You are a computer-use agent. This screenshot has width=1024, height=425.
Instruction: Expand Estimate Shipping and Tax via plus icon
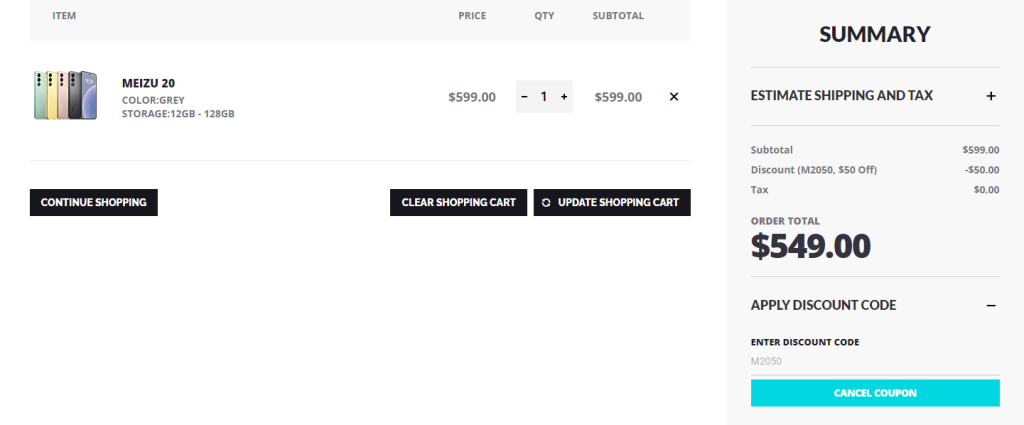click(991, 96)
